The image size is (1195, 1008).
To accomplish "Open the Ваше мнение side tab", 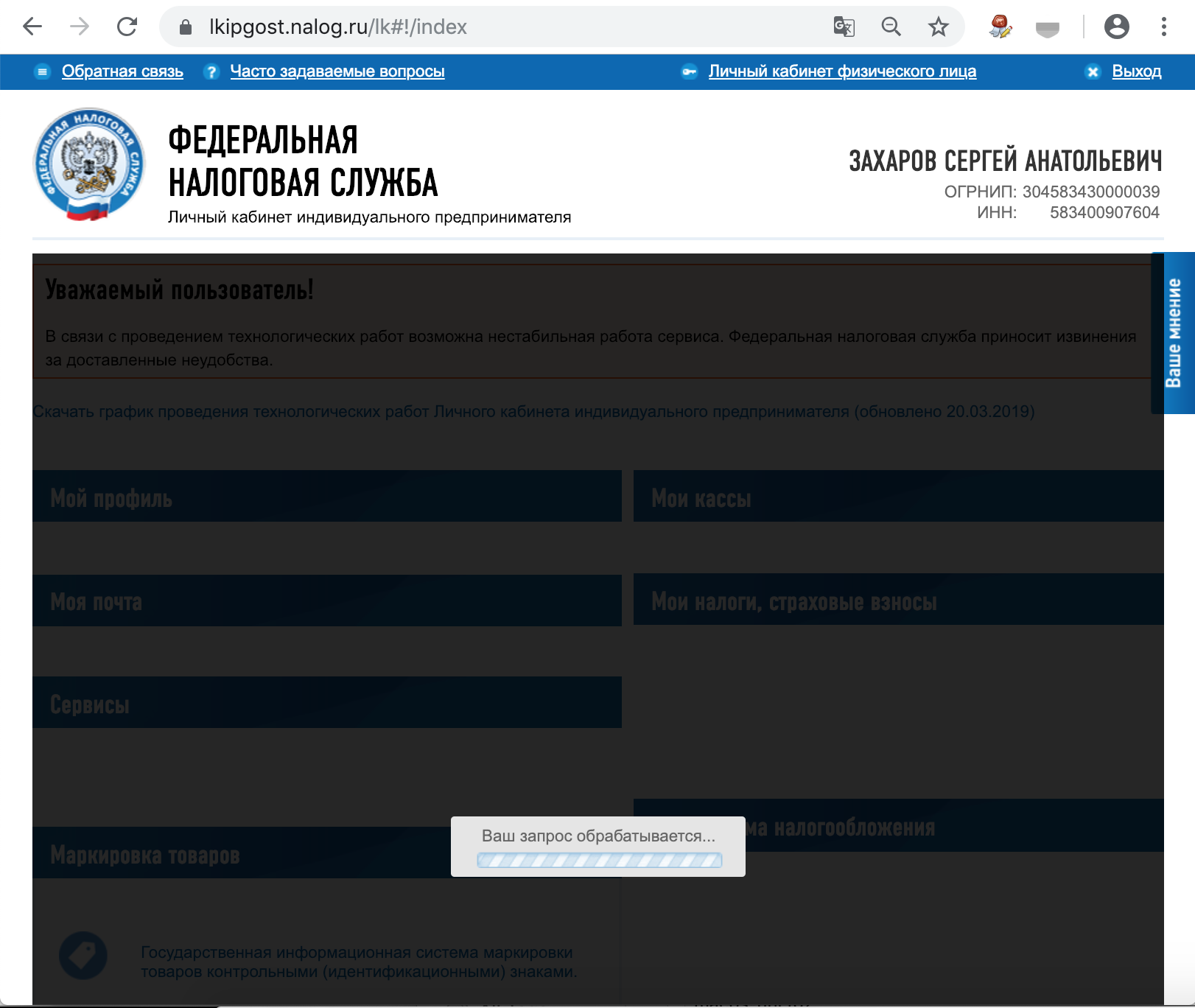I will pos(1173,333).
